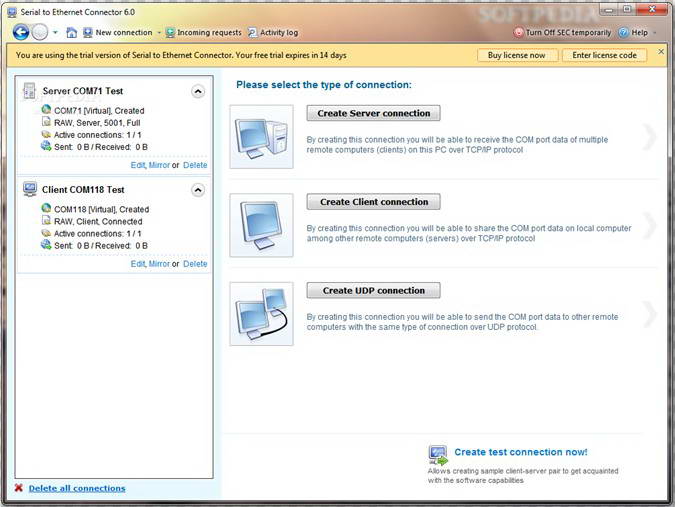Viewport: 675px width, 507px height.
Task: Click Create UDP connection button
Action: tap(373, 291)
